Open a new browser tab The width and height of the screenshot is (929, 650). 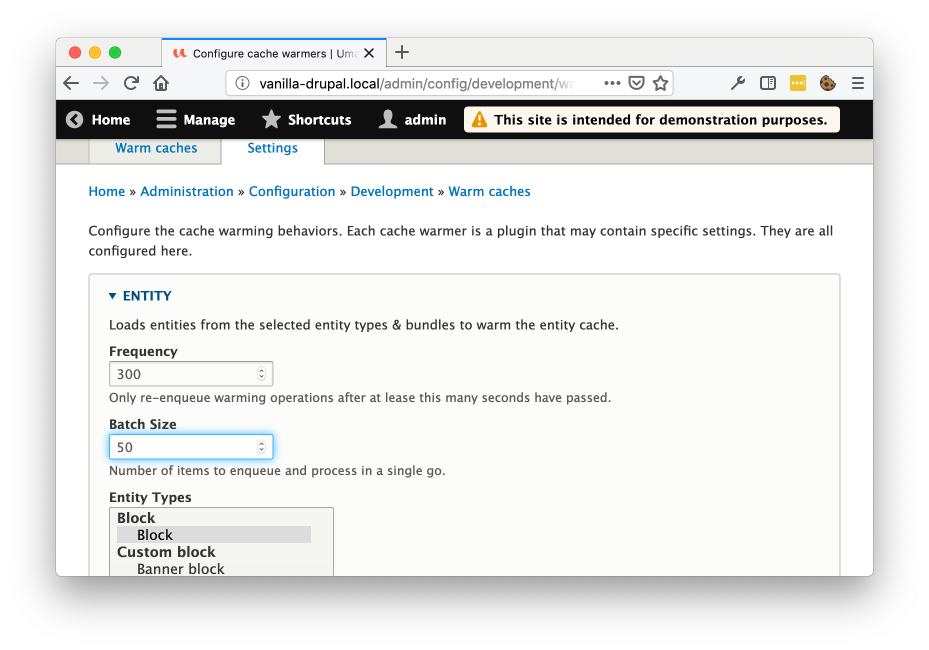pyautogui.click(x=402, y=52)
